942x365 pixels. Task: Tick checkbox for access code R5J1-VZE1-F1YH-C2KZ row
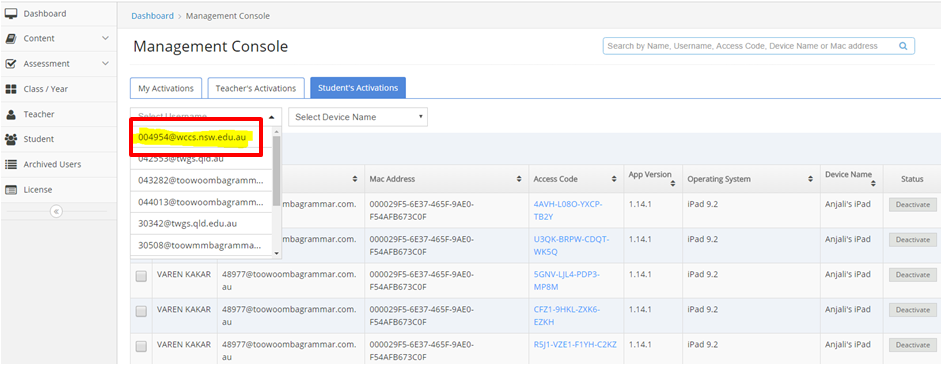click(x=141, y=346)
